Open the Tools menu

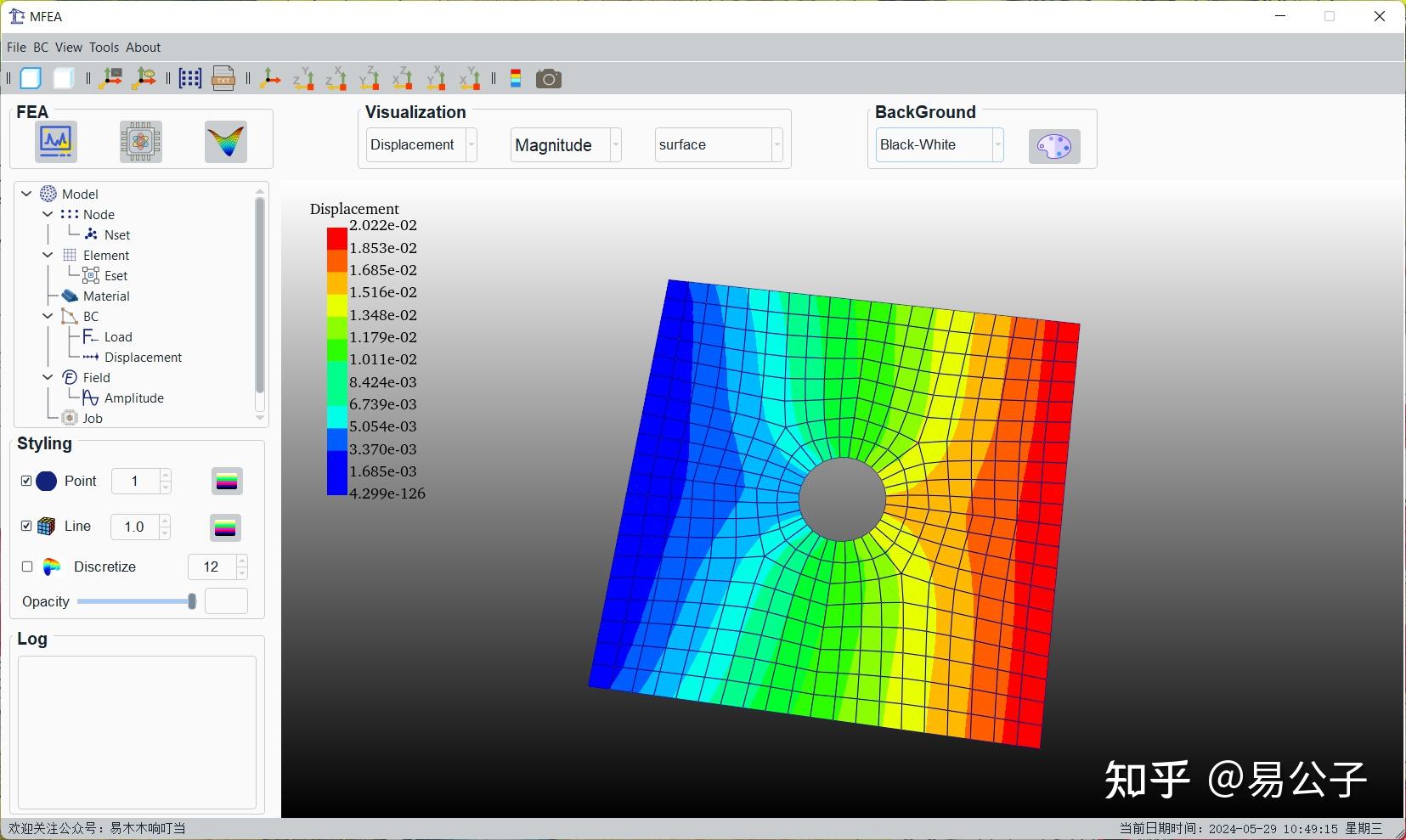pyautogui.click(x=104, y=48)
